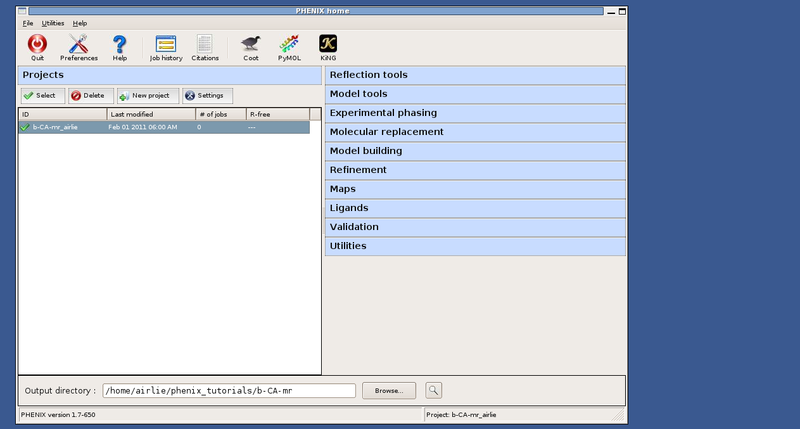Click the New project button
Screen dimensions: 800x429
(x=145, y=95)
